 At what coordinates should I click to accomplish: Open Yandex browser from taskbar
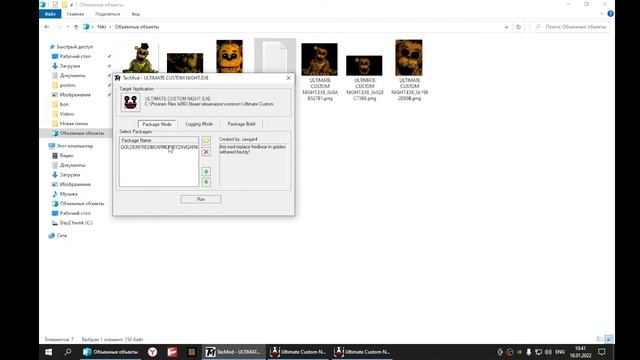[x=152, y=352]
